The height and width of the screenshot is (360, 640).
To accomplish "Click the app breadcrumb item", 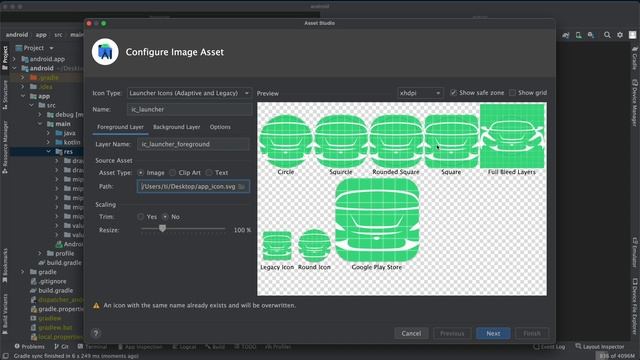I will pyautogui.click(x=41, y=35).
